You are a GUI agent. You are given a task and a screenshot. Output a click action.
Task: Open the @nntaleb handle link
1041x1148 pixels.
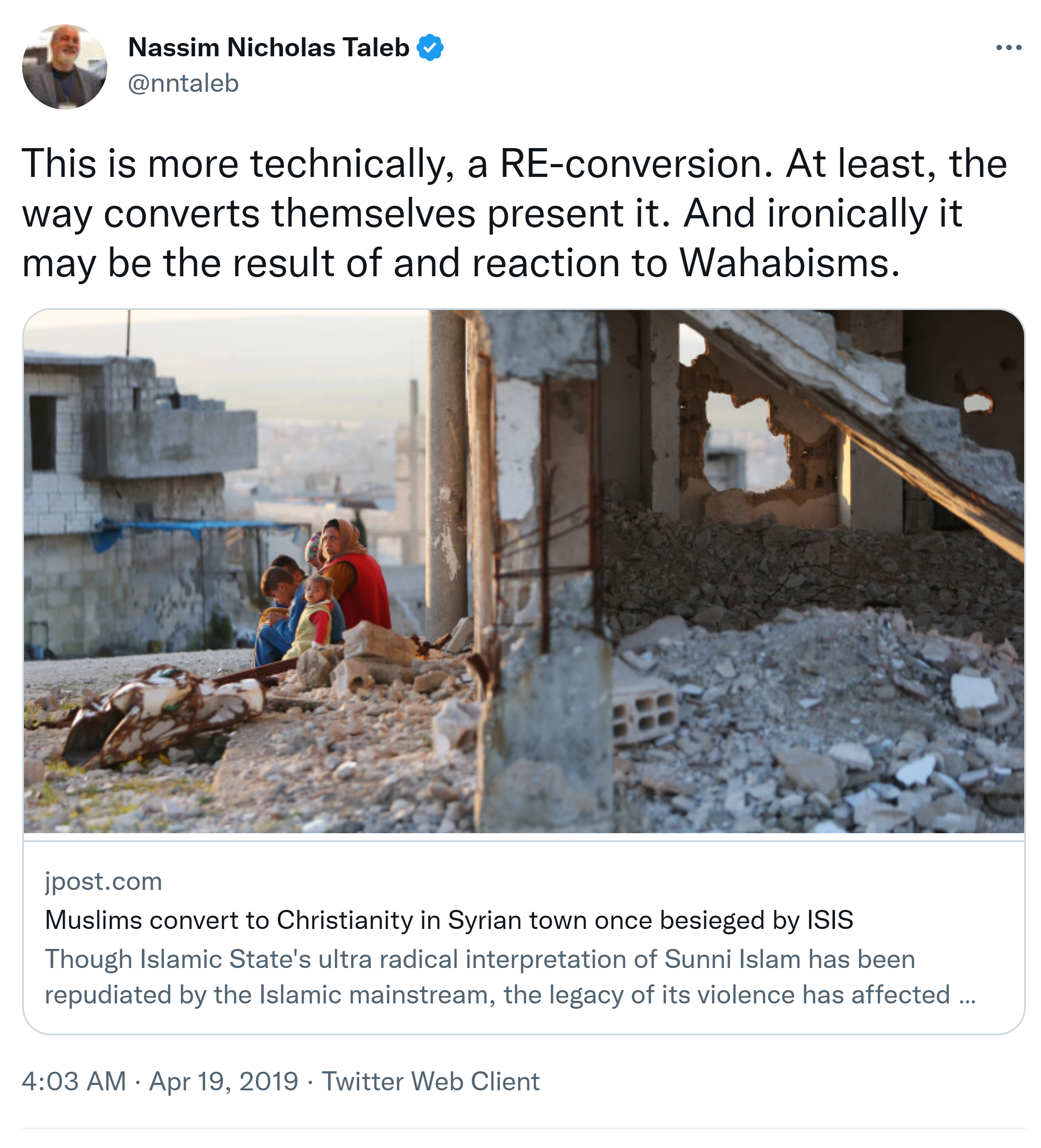[184, 84]
